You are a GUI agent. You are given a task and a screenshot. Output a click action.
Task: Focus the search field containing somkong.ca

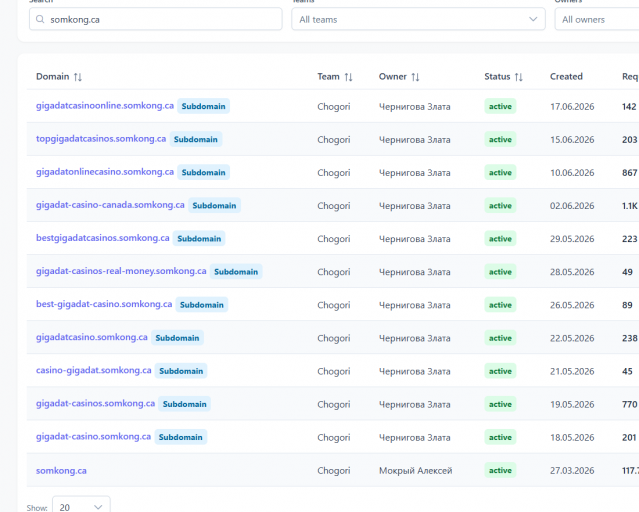coord(155,19)
